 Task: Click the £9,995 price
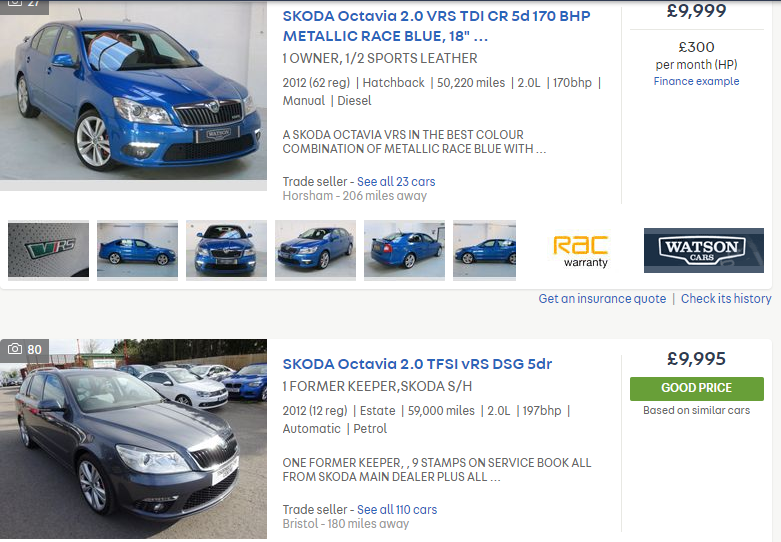click(x=697, y=359)
